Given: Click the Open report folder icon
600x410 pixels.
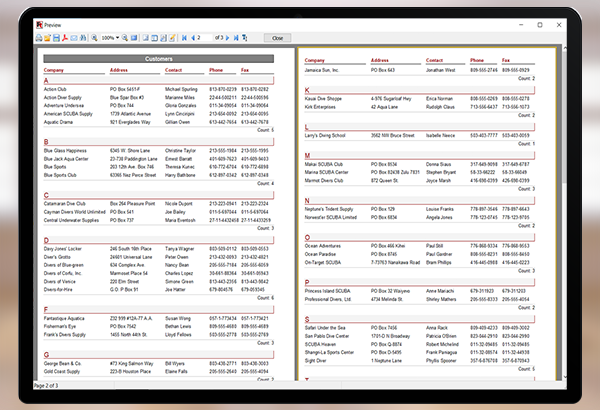Looking at the screenshot, I should coord(47,37).
